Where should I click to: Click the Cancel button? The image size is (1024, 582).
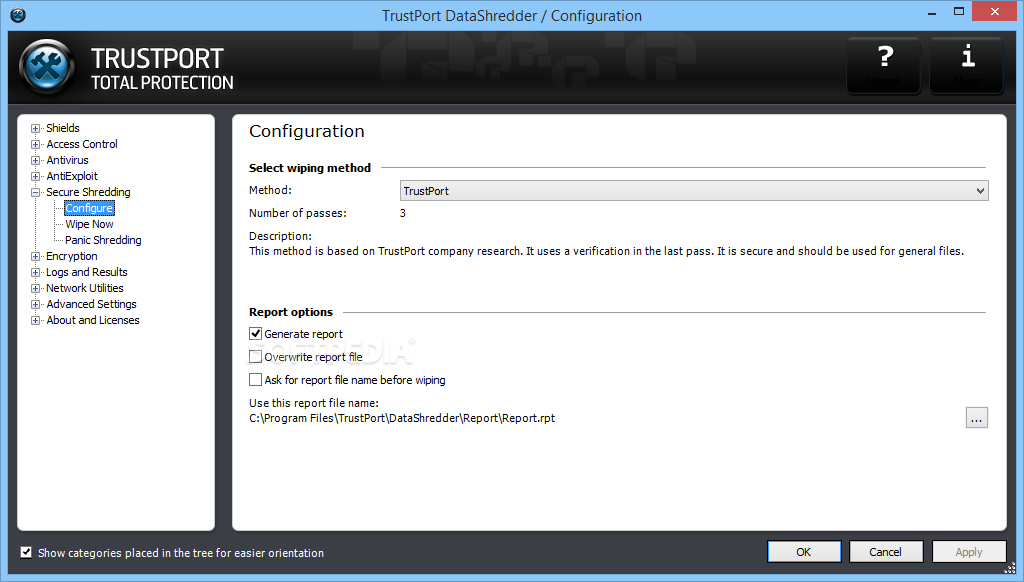(x=885, y=551)
